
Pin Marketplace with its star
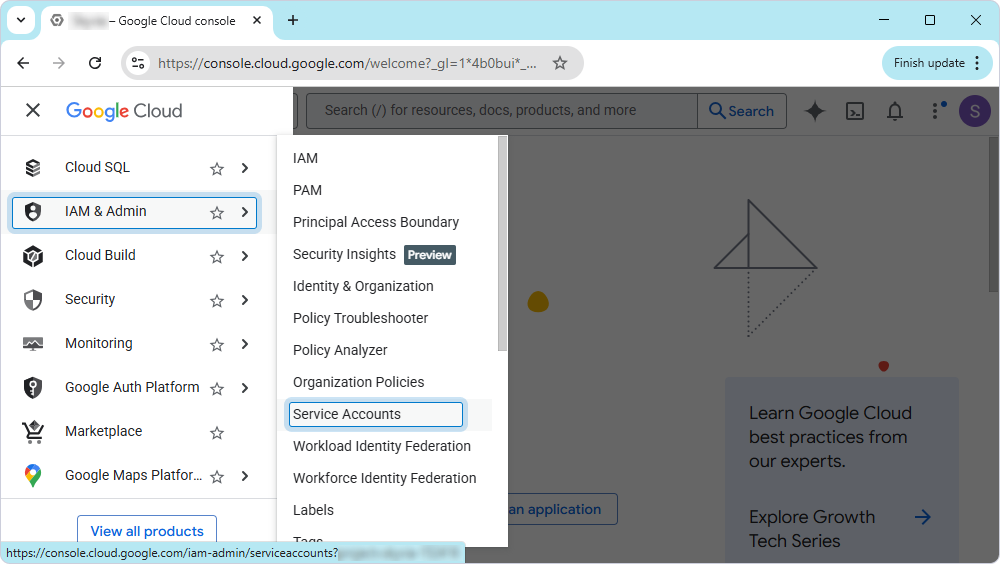coord(217,433)
